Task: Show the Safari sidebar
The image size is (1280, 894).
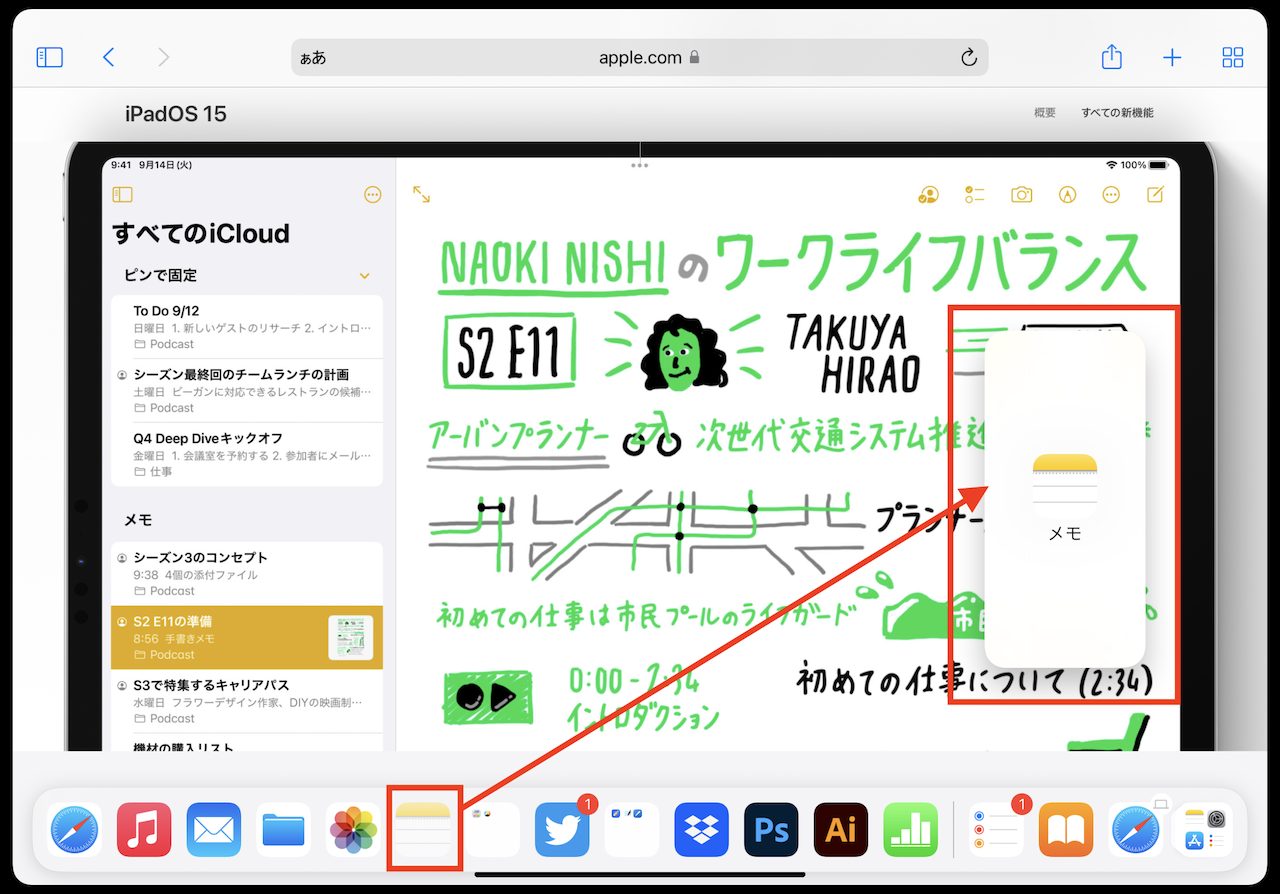Action: [x=49, y=57]
